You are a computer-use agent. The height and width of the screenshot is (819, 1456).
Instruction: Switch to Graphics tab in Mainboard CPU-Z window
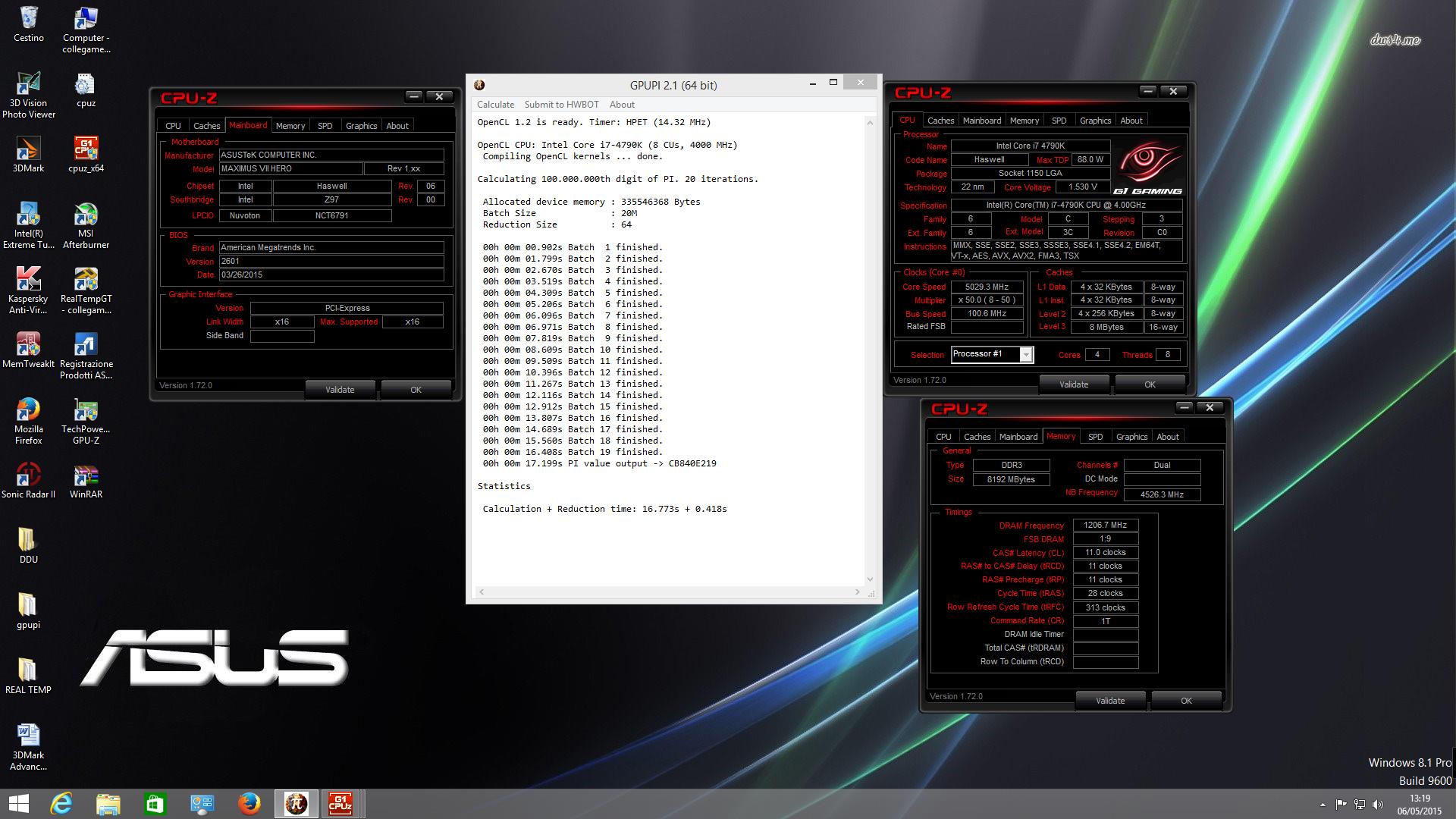361,126
